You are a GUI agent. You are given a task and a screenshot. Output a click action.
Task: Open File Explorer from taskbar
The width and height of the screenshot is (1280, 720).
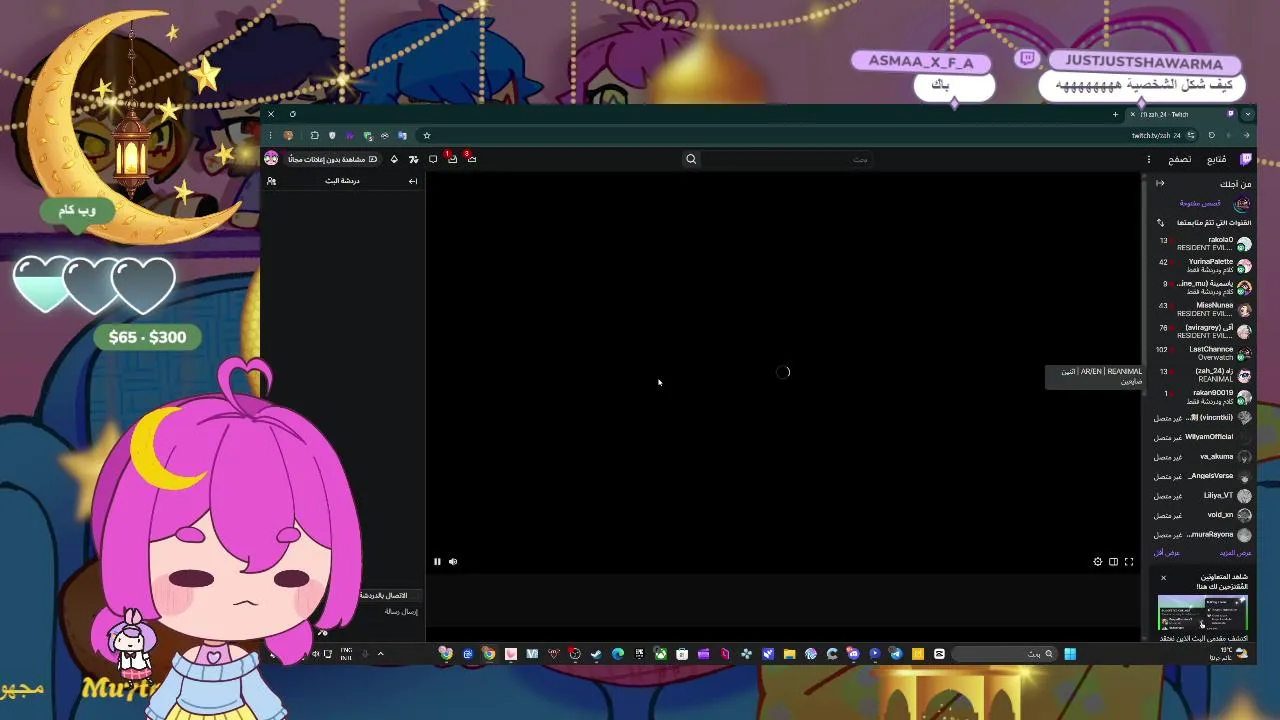(x=789, y=654)
